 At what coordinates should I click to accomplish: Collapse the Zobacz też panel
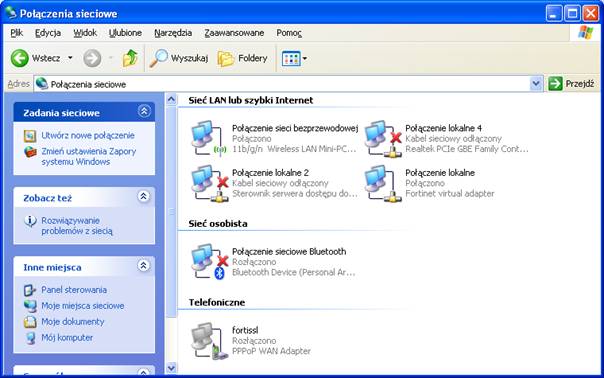(x=144, y=197)
